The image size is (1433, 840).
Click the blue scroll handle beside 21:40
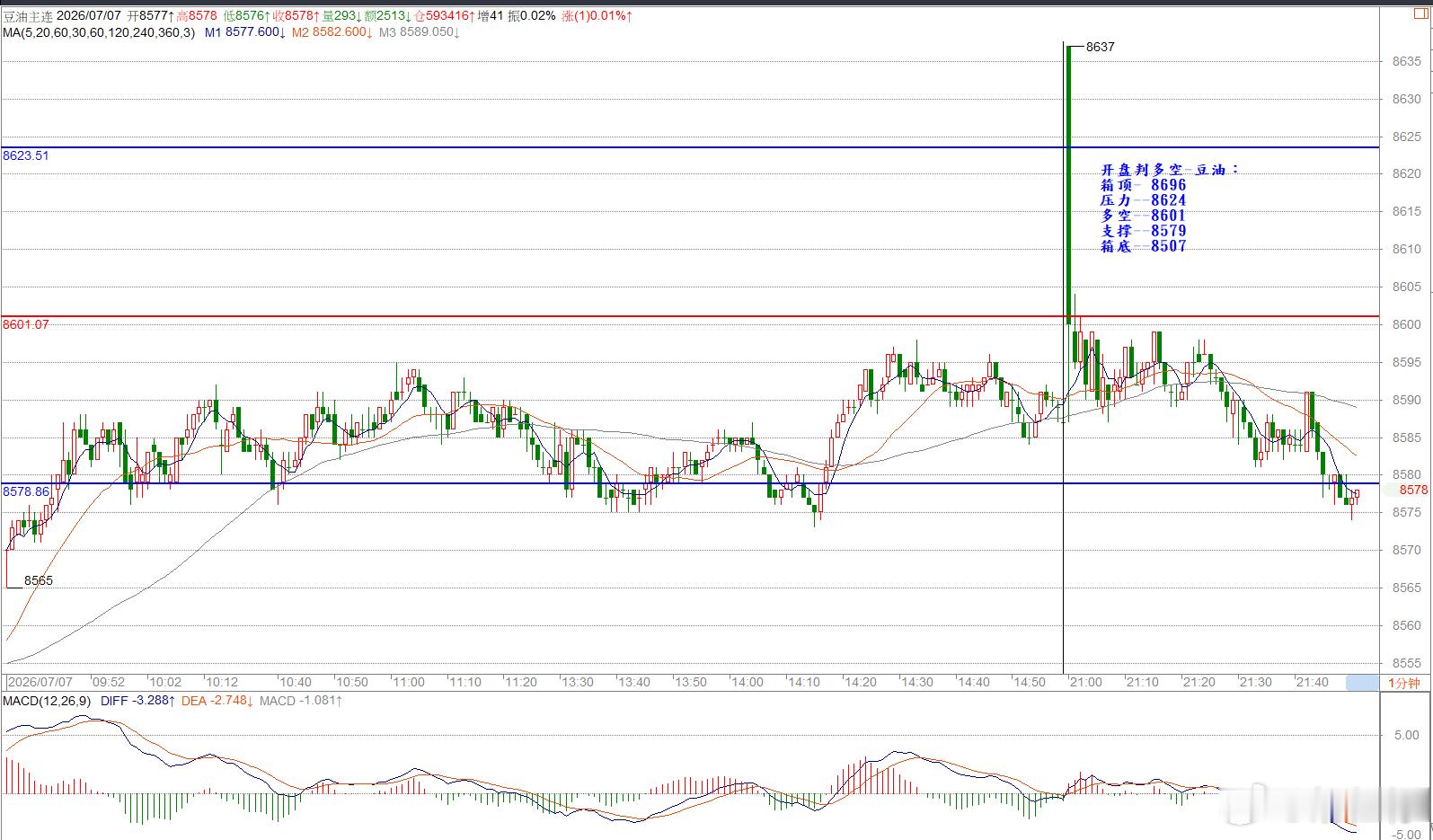(1362, 683)
